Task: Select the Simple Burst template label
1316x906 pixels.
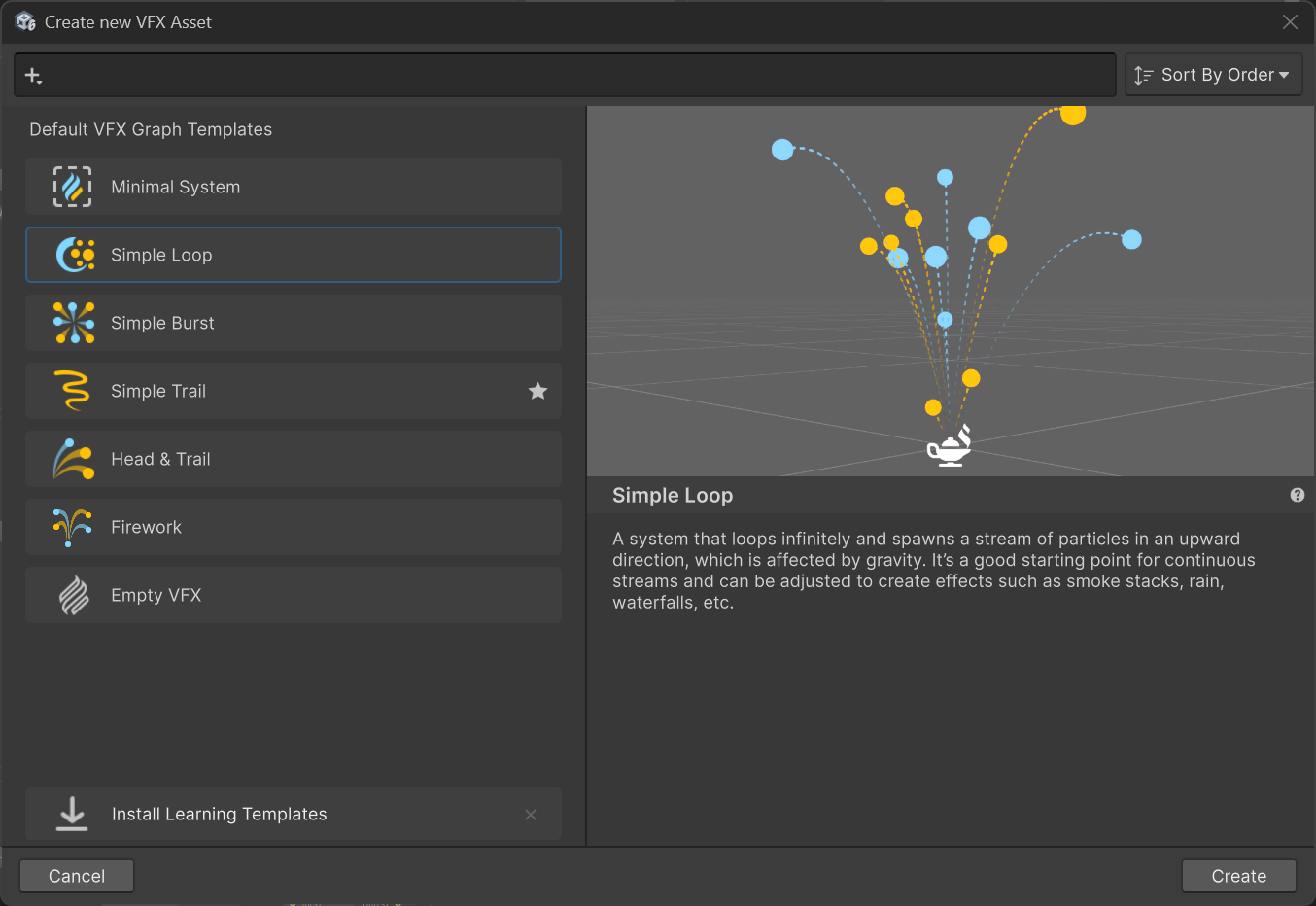Action: point(162,323)
